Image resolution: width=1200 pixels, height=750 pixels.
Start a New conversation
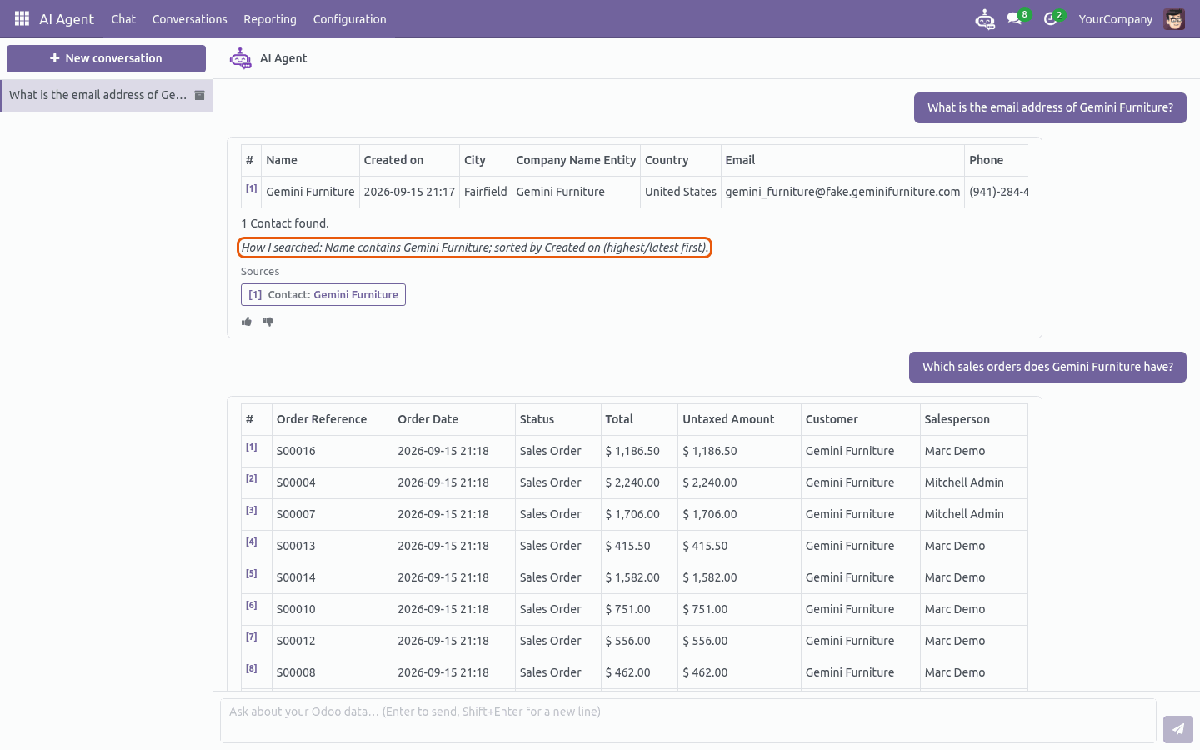pos(106,58)
